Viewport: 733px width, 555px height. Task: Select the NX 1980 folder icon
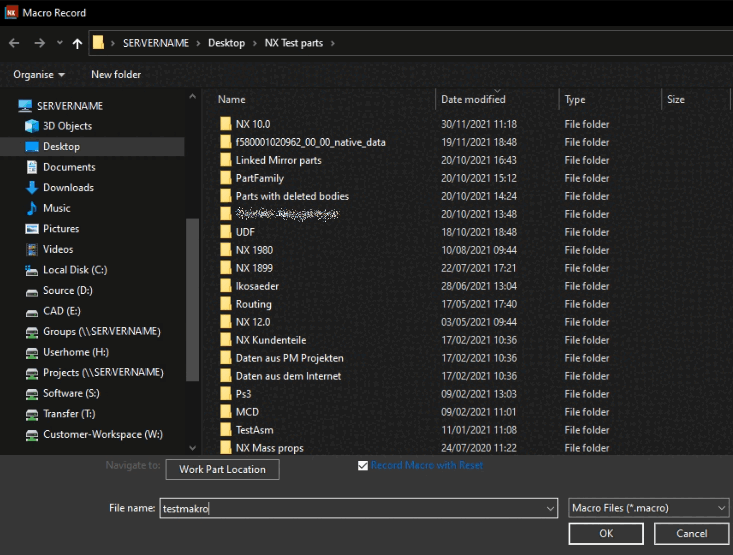tap(226, 250)
